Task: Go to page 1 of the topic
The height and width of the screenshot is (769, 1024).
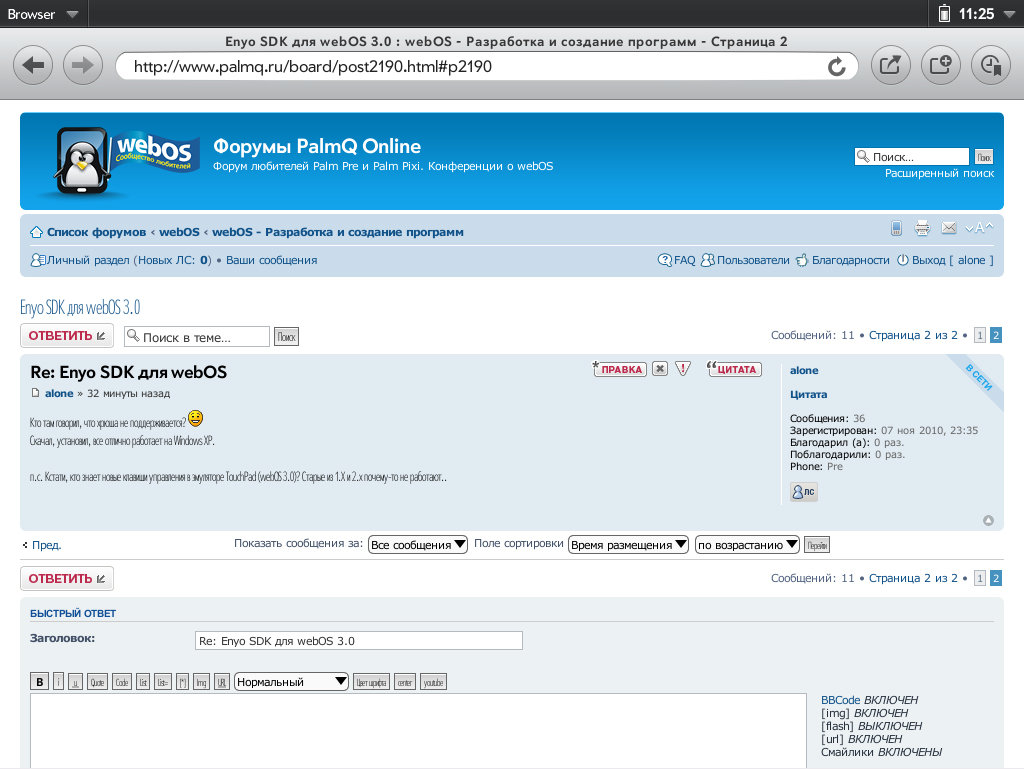Action: point(980,336)
